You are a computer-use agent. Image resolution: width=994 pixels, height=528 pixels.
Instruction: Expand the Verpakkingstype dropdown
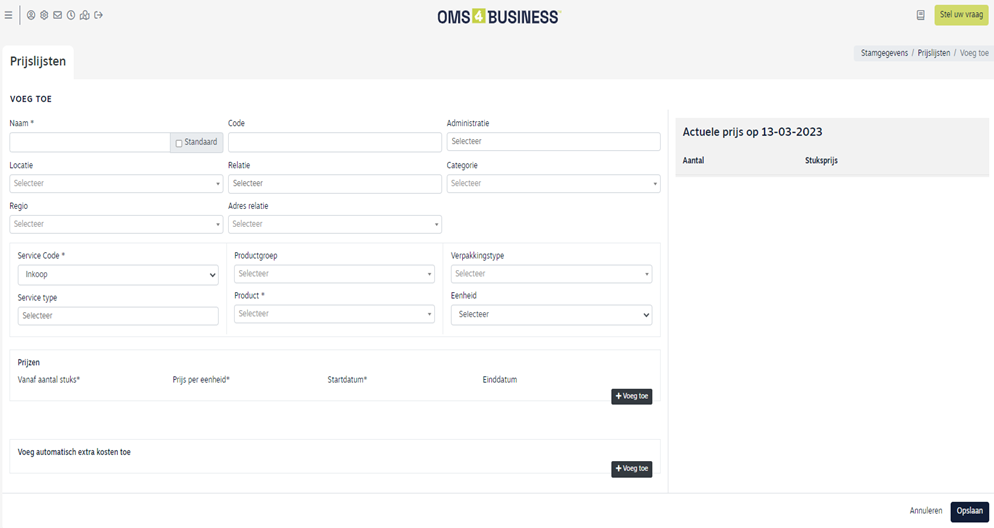tap(551, 274)
